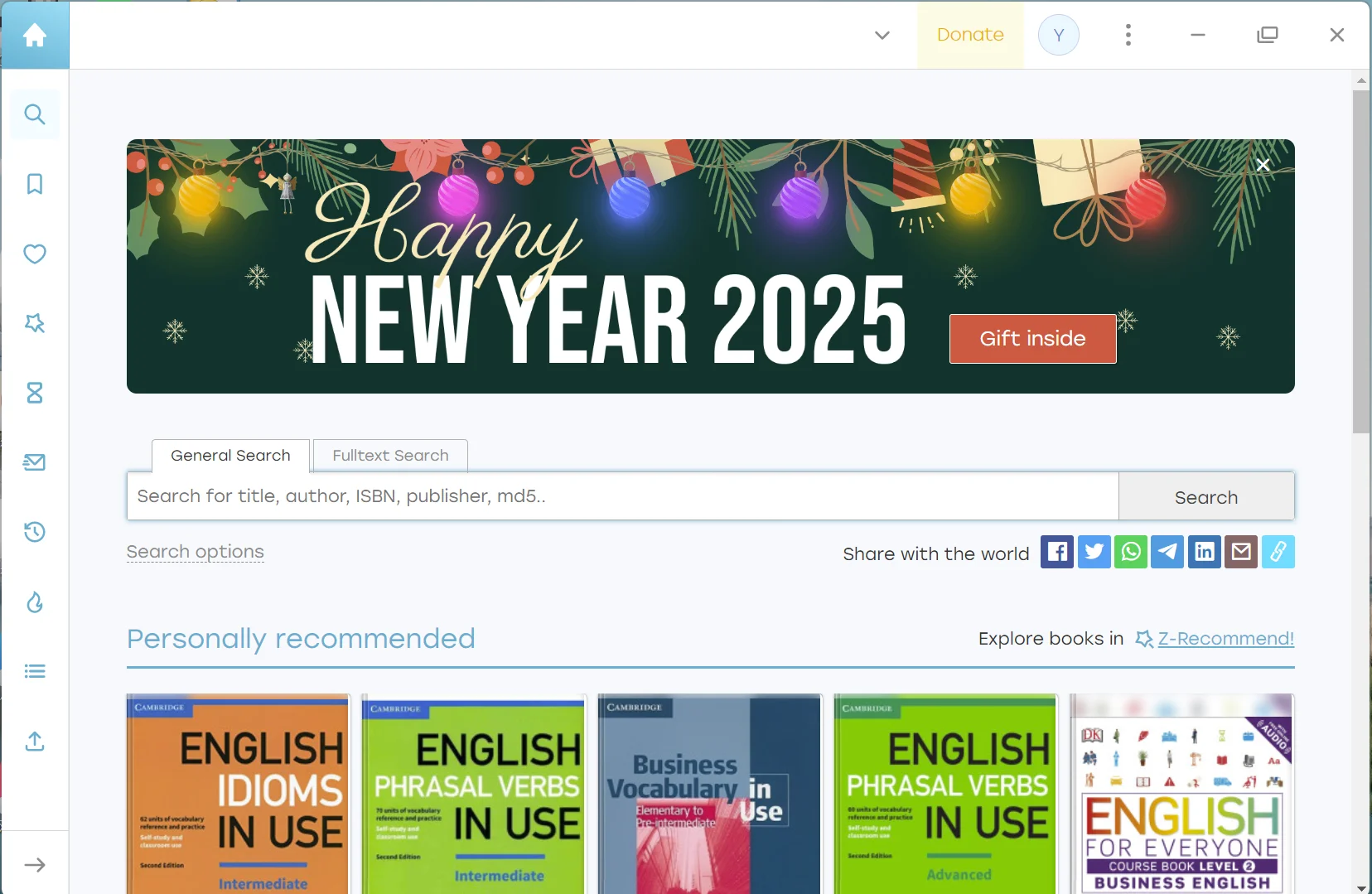The height and width of the screenshot is (894, 1372).
Task: Share via Twitter icon
Action: click(1094, 552)
